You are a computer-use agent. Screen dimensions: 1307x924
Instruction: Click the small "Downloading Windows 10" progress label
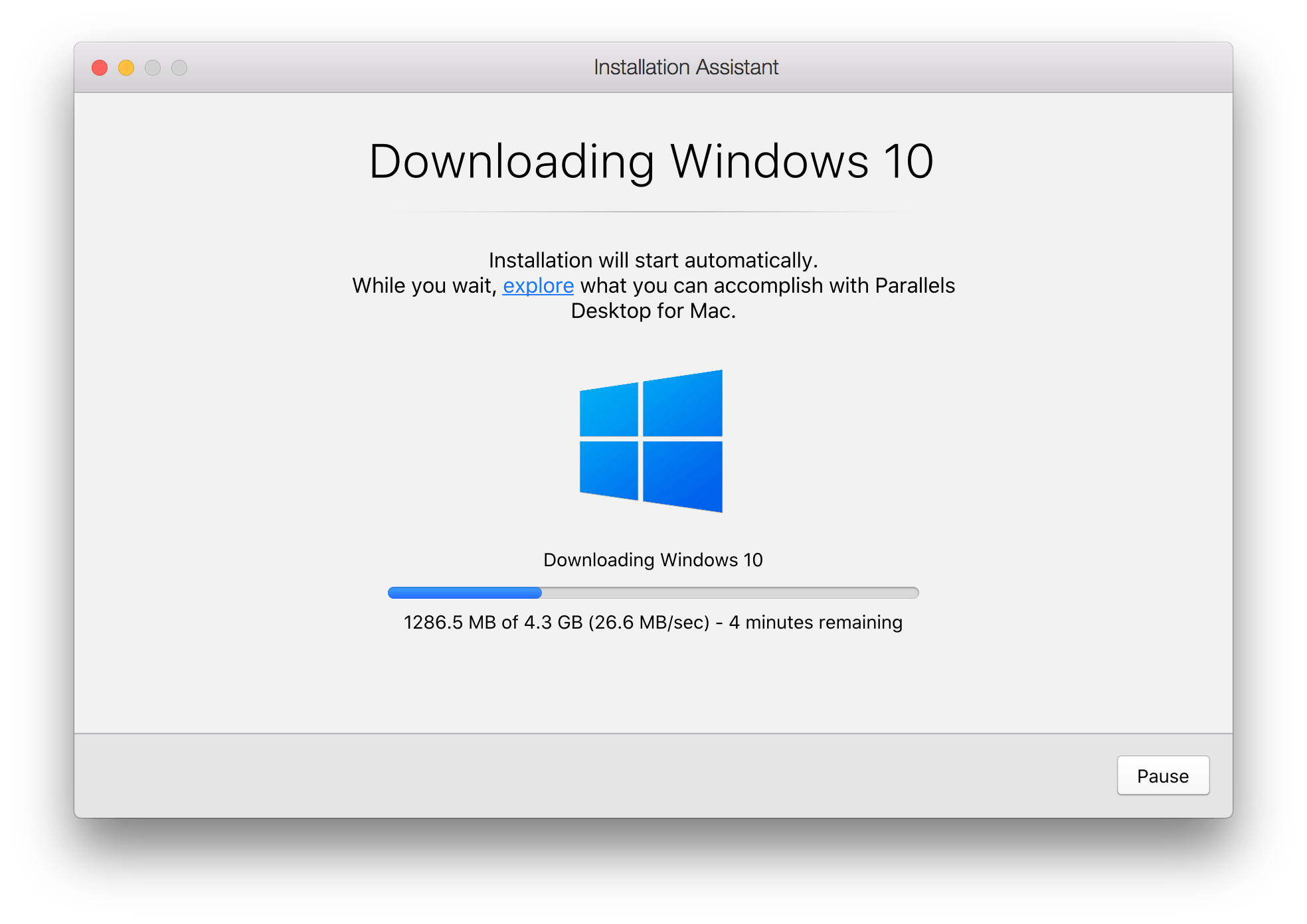[x=653, y=560]
